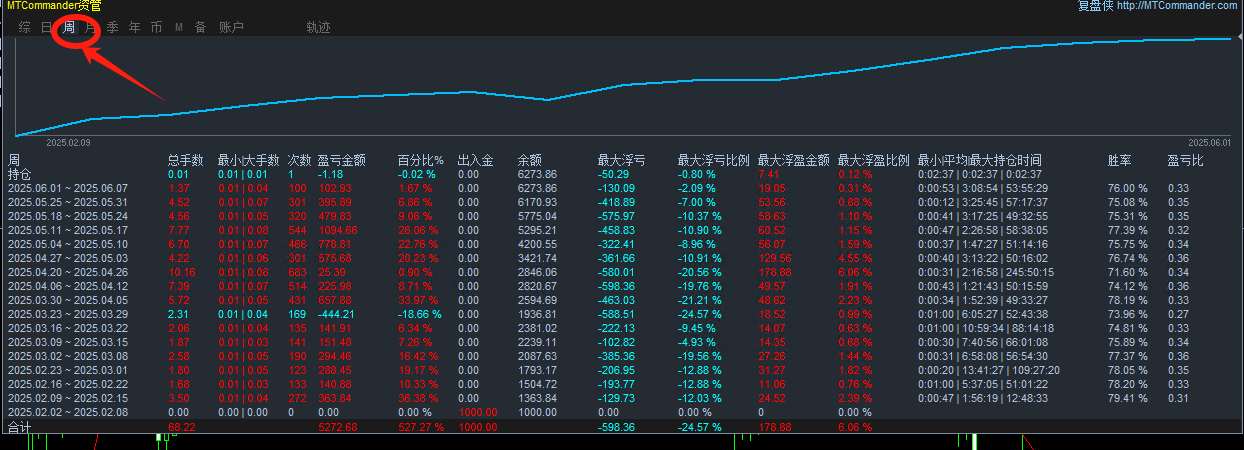Click the 总手数 column header
The height and width of the screenshot is (450, 1244).
[x=186, y=160]
